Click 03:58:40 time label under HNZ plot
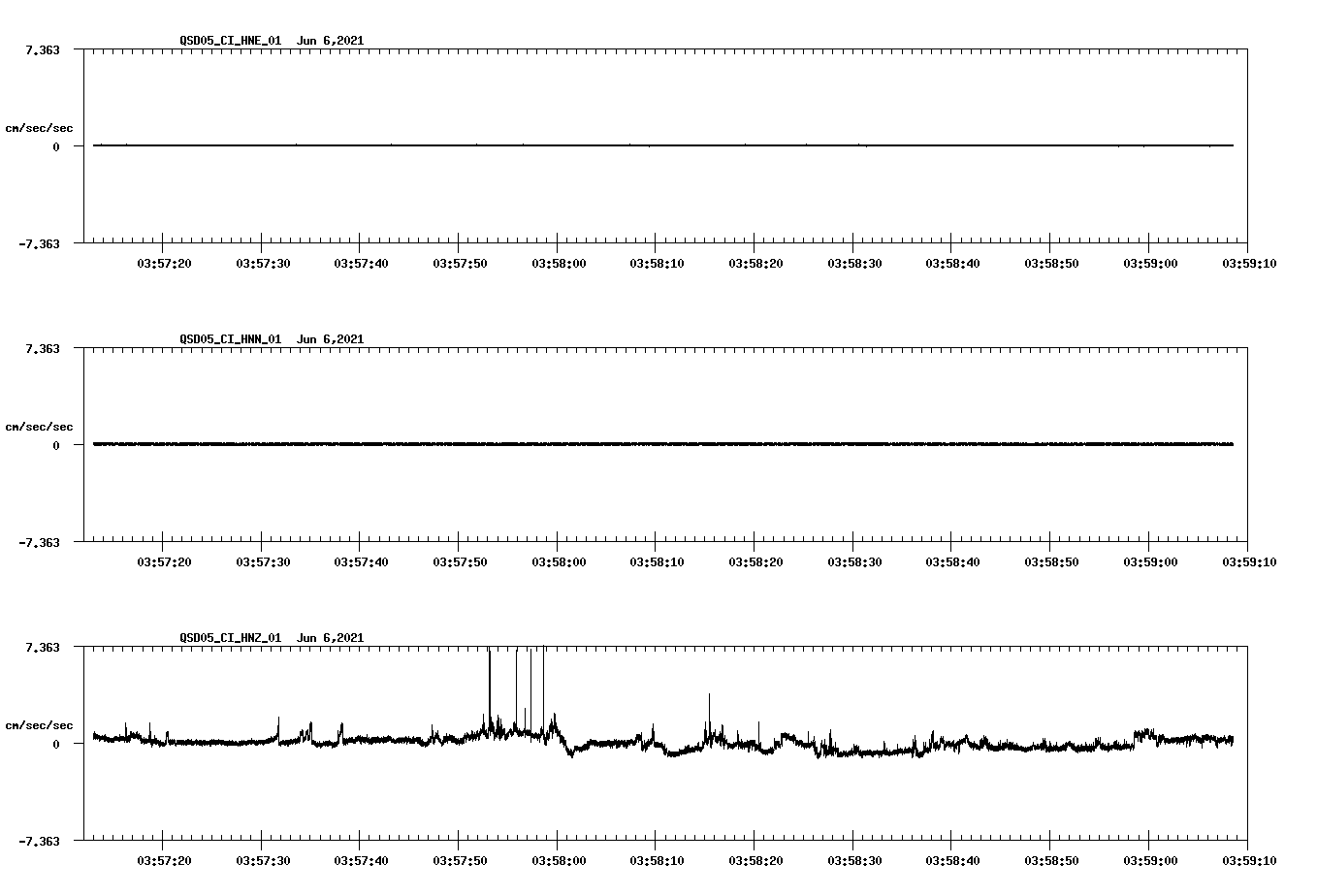The image size is (1317, 896). pyautogui.click(x=952, y=861)
